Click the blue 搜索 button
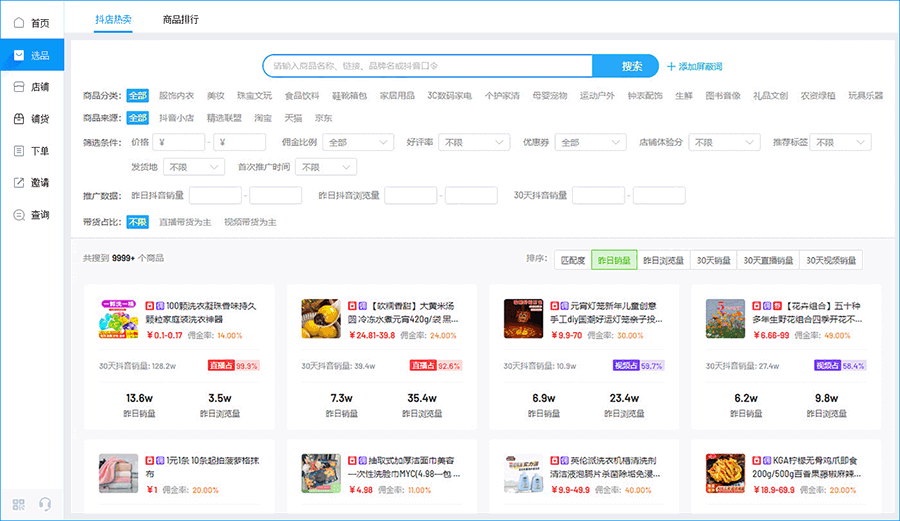This screenshot has height=521, width=900. pos(631,66)
